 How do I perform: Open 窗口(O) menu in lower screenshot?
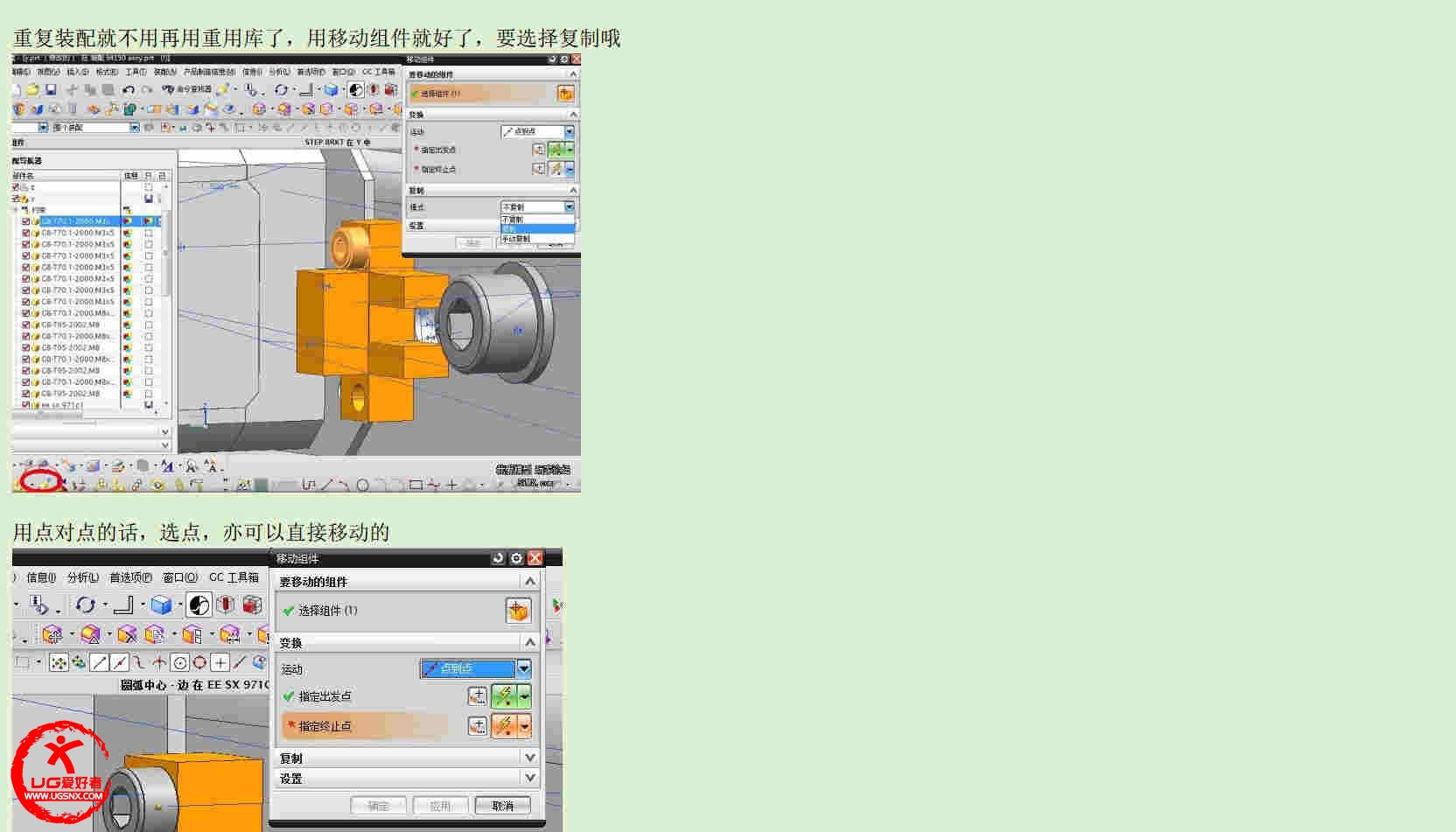coord(180,577)
